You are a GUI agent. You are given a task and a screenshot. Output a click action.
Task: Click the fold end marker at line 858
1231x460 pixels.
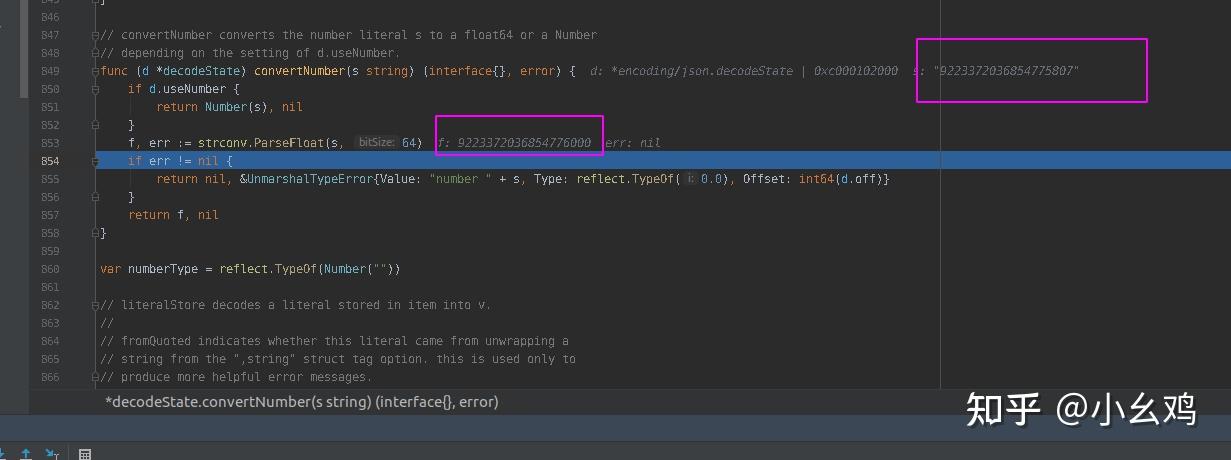click(95, 233)
